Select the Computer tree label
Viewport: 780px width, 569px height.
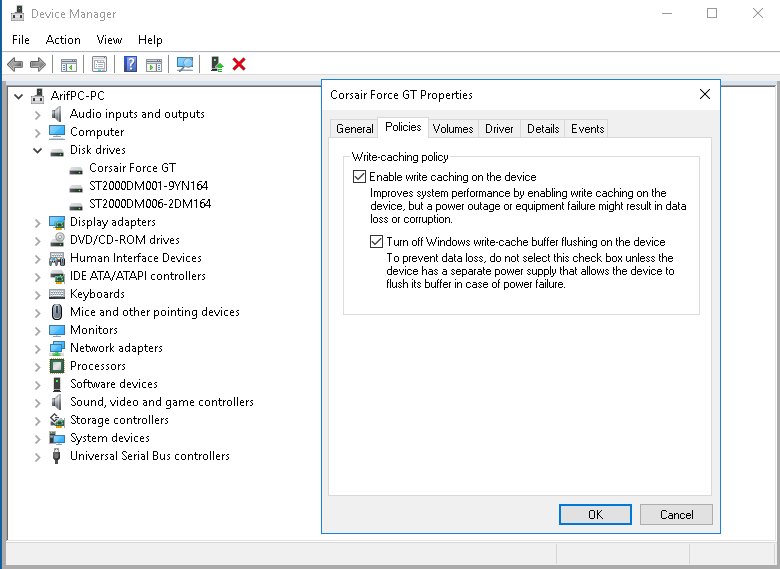click(x=97, y=132)
